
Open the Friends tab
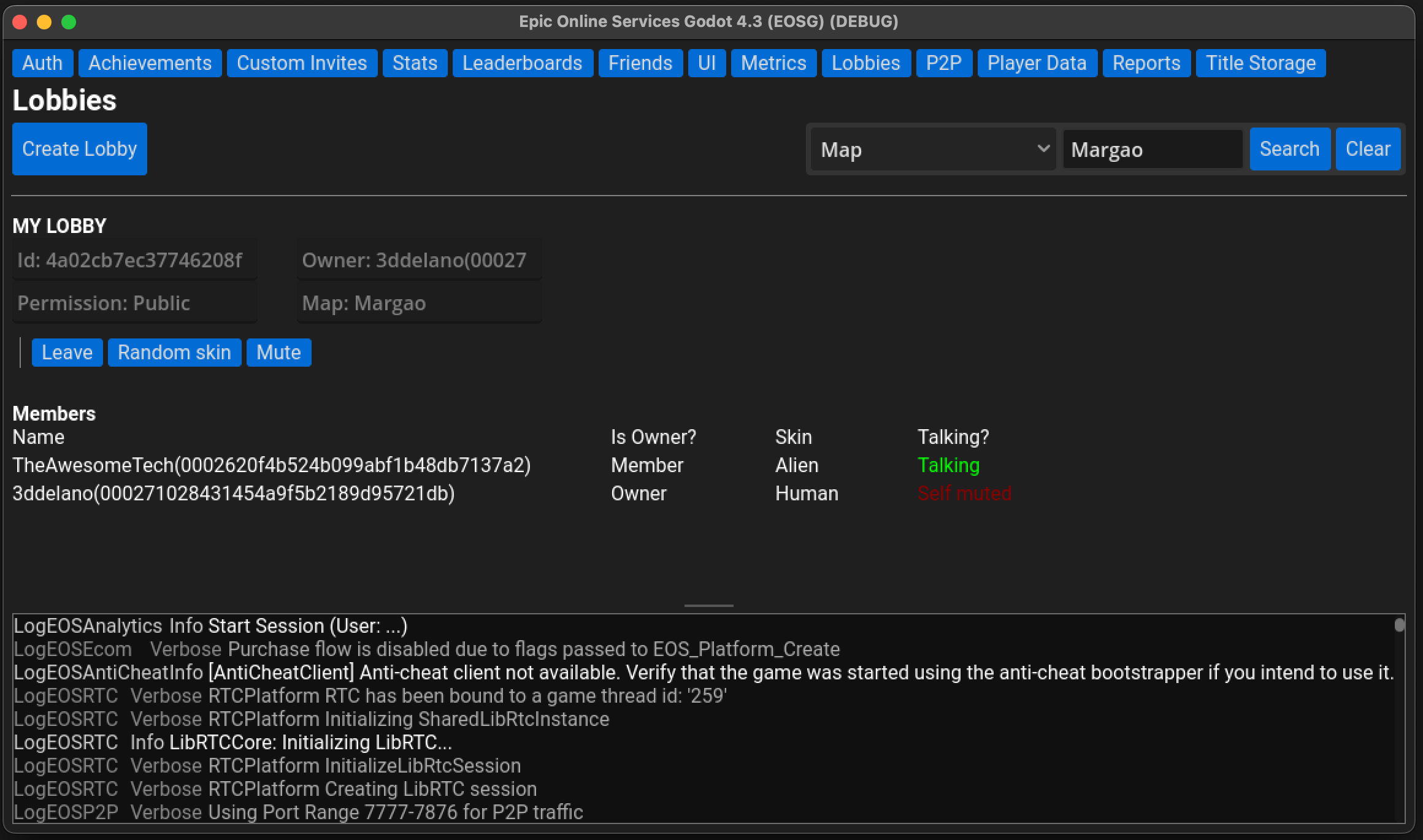tap(640, 63)
